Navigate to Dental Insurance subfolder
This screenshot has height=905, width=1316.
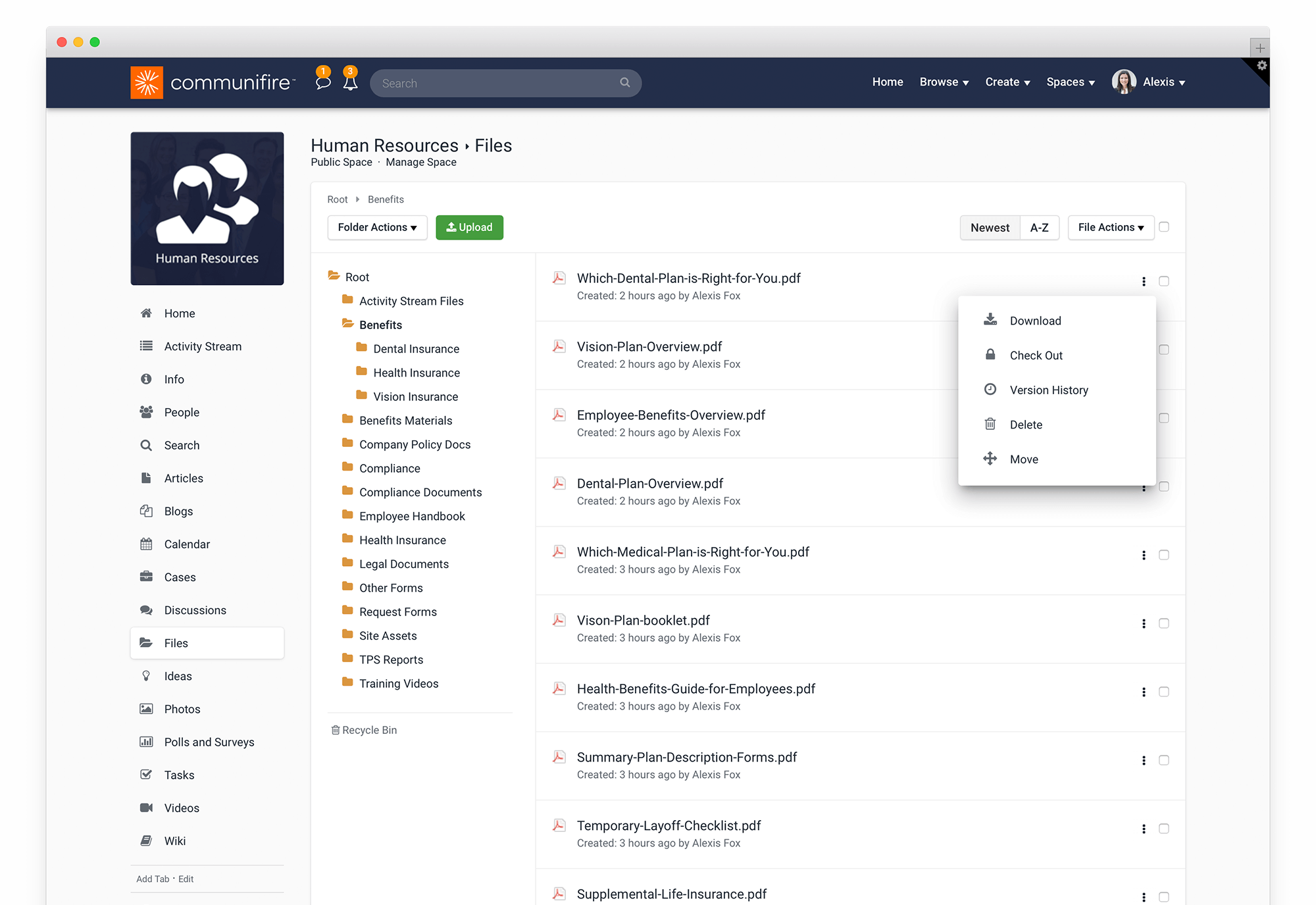pyautogui.click(x=416, y=347)
